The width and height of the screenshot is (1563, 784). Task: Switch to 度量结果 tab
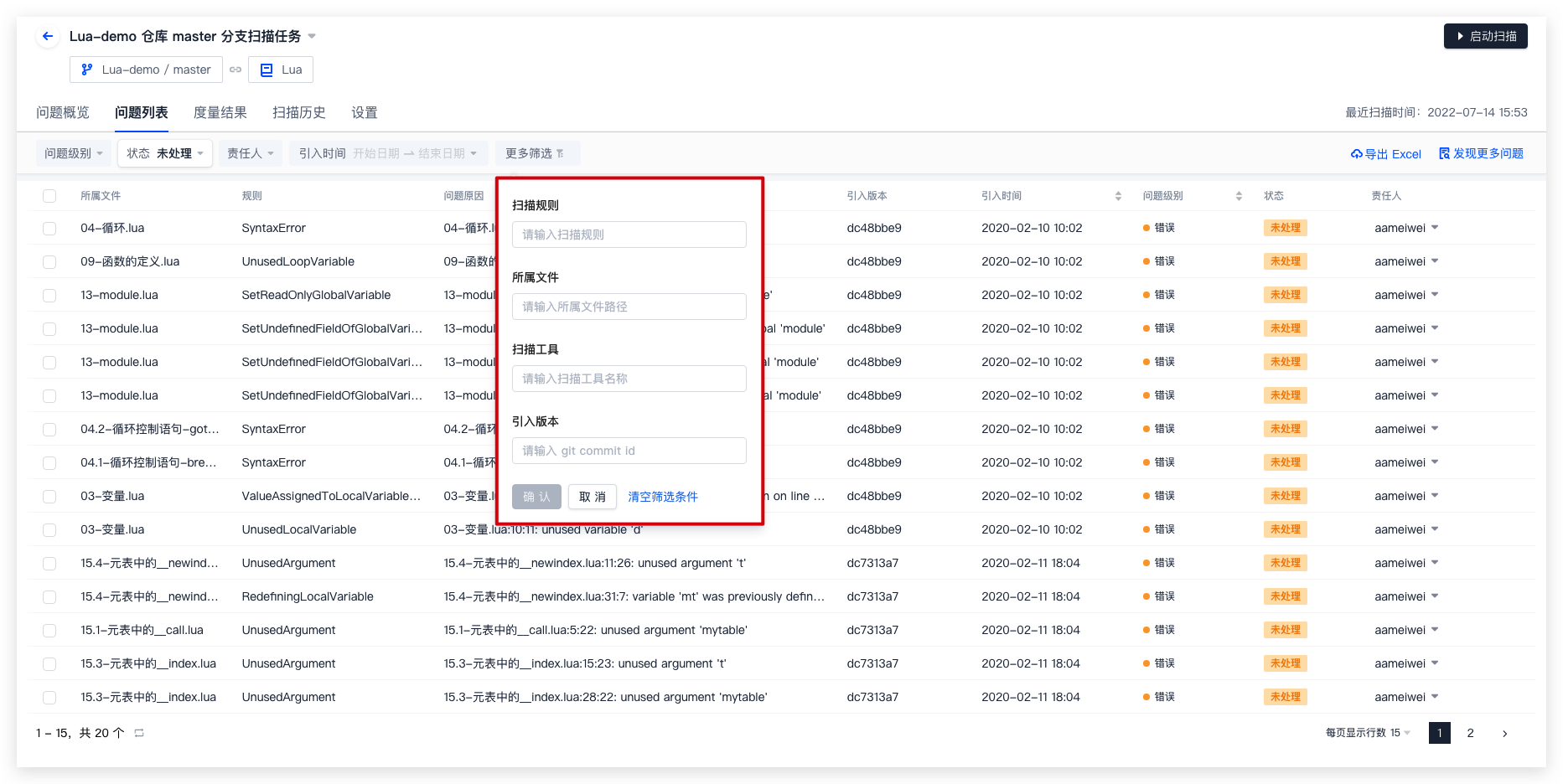tap(220, 112)
